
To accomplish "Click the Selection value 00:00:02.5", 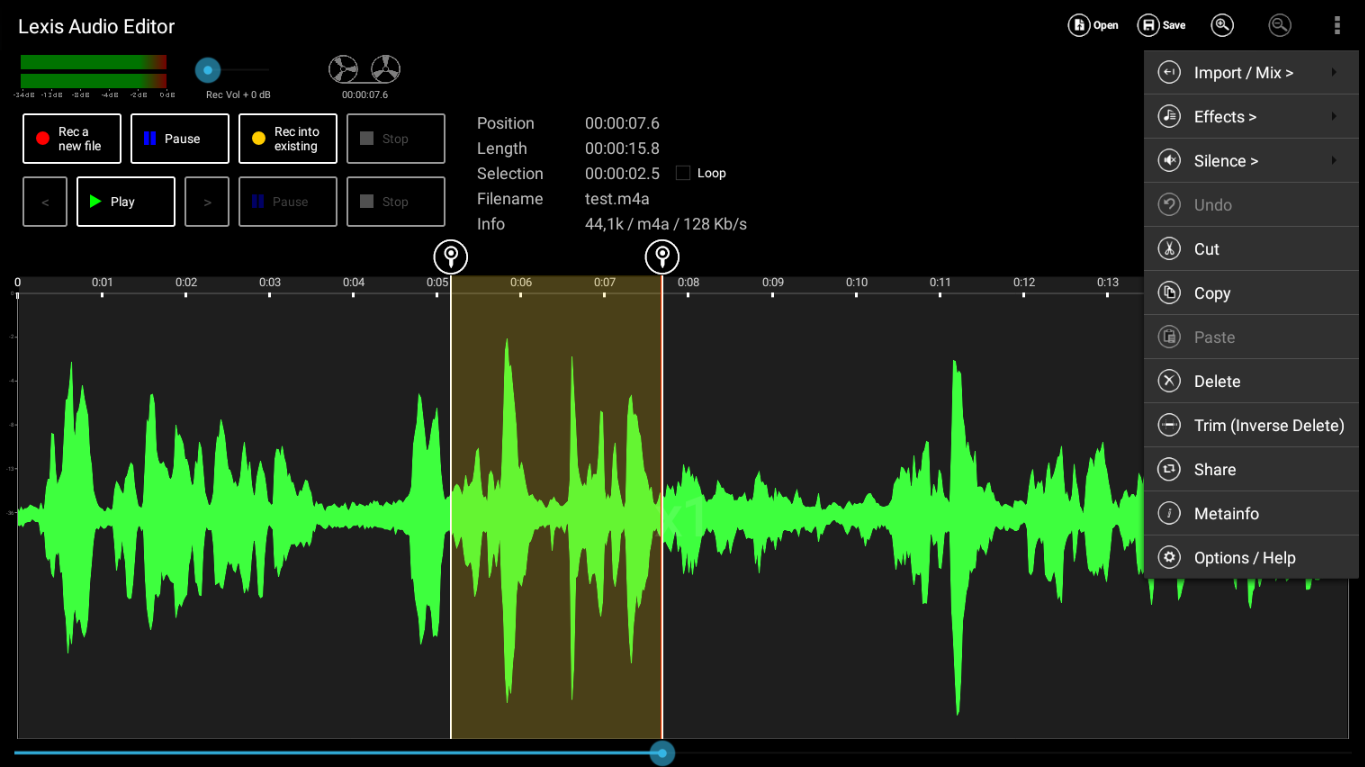I will pos(622,174).
